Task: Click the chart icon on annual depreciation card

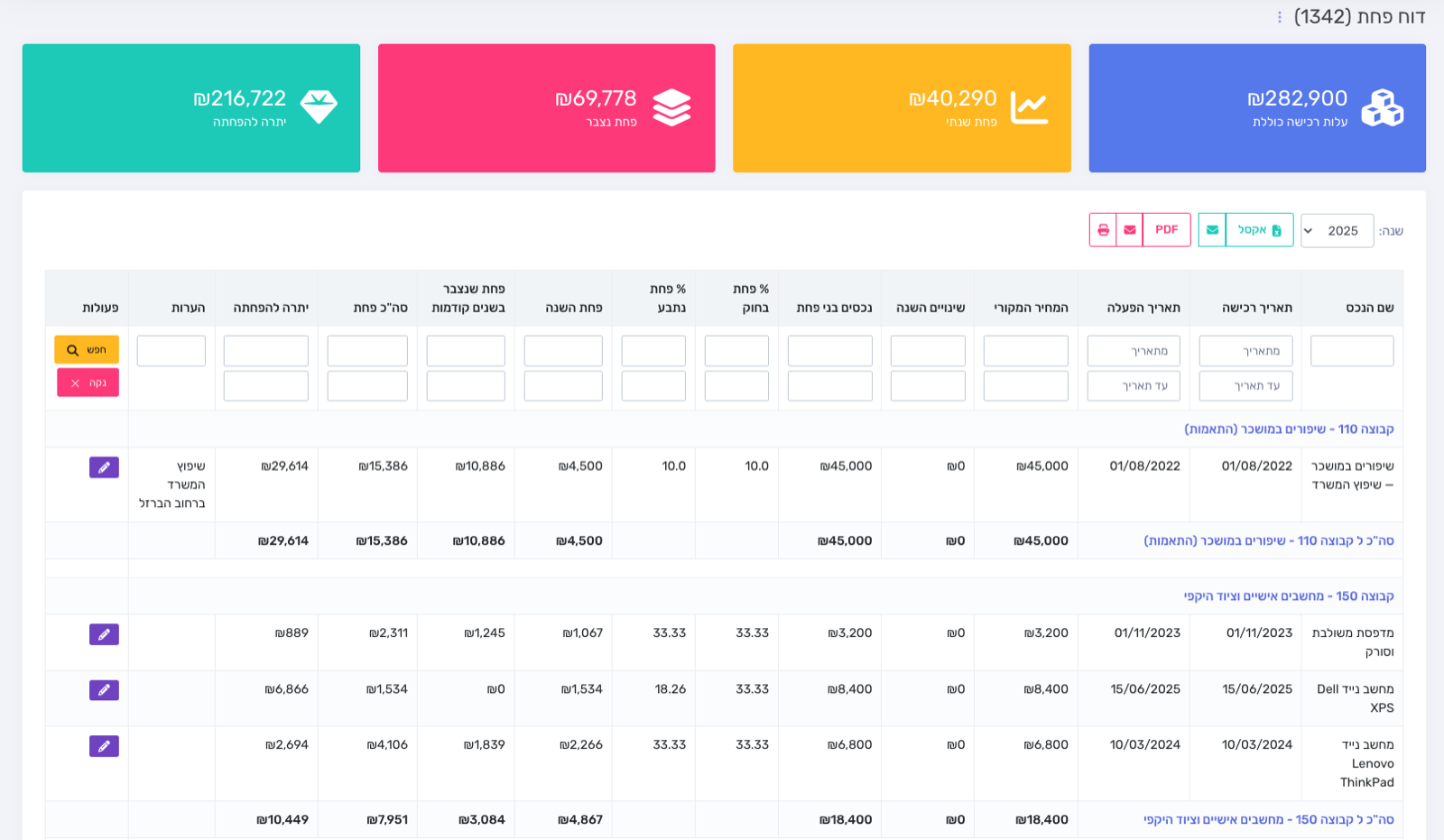Action: (x=1029, y=108)
